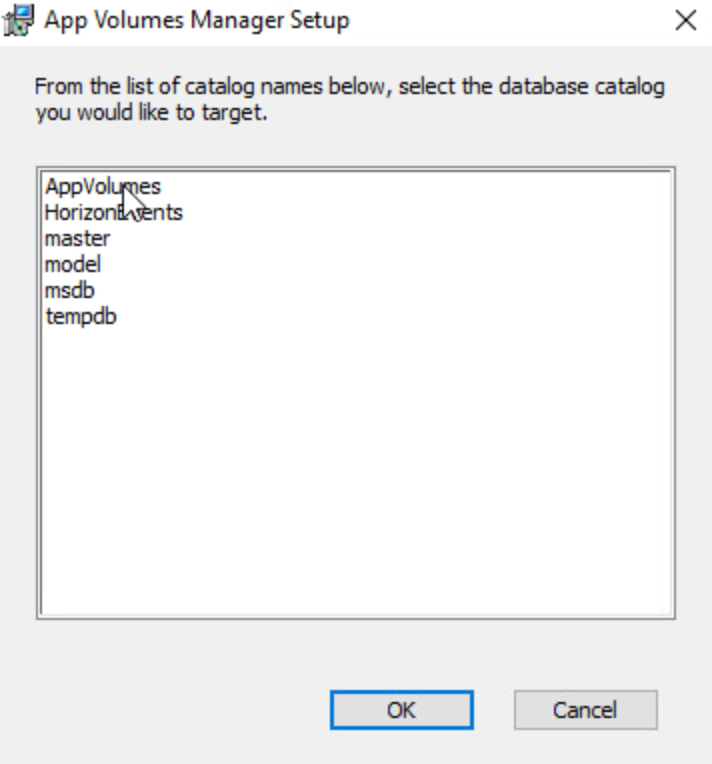The width and height of the screenshot is (712, 764).
Task: Click the "you would like to target" text line
Action: click(x=152, y=112)
